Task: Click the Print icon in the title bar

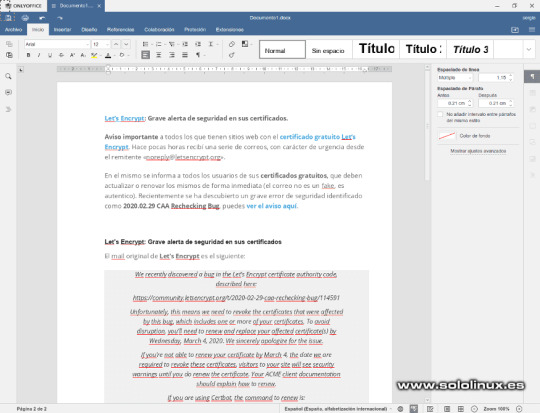Action: click(25, 18)
